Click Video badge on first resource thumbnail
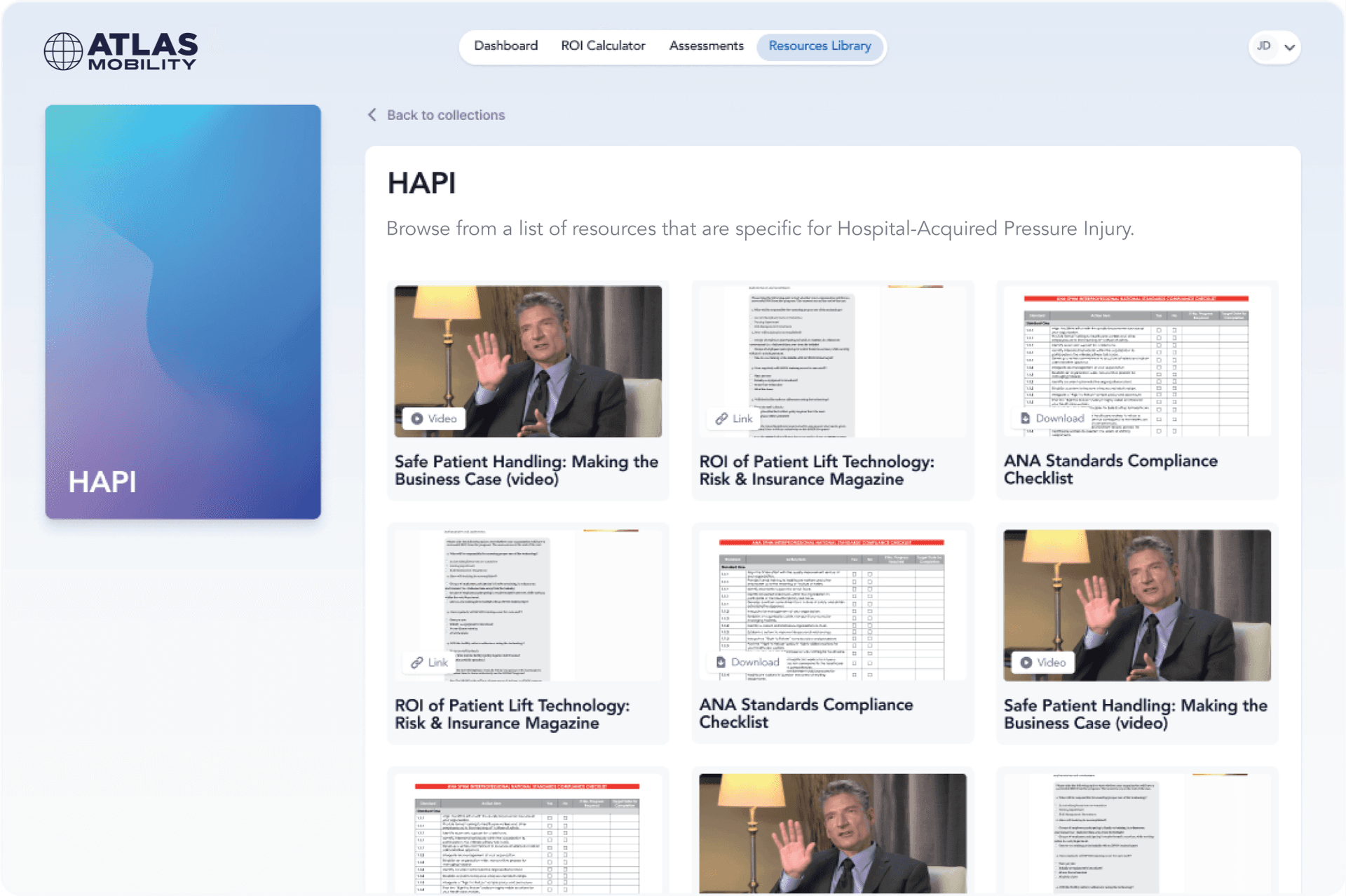The height and width of the screenshot is (896, 1346). tap(434, 419)
